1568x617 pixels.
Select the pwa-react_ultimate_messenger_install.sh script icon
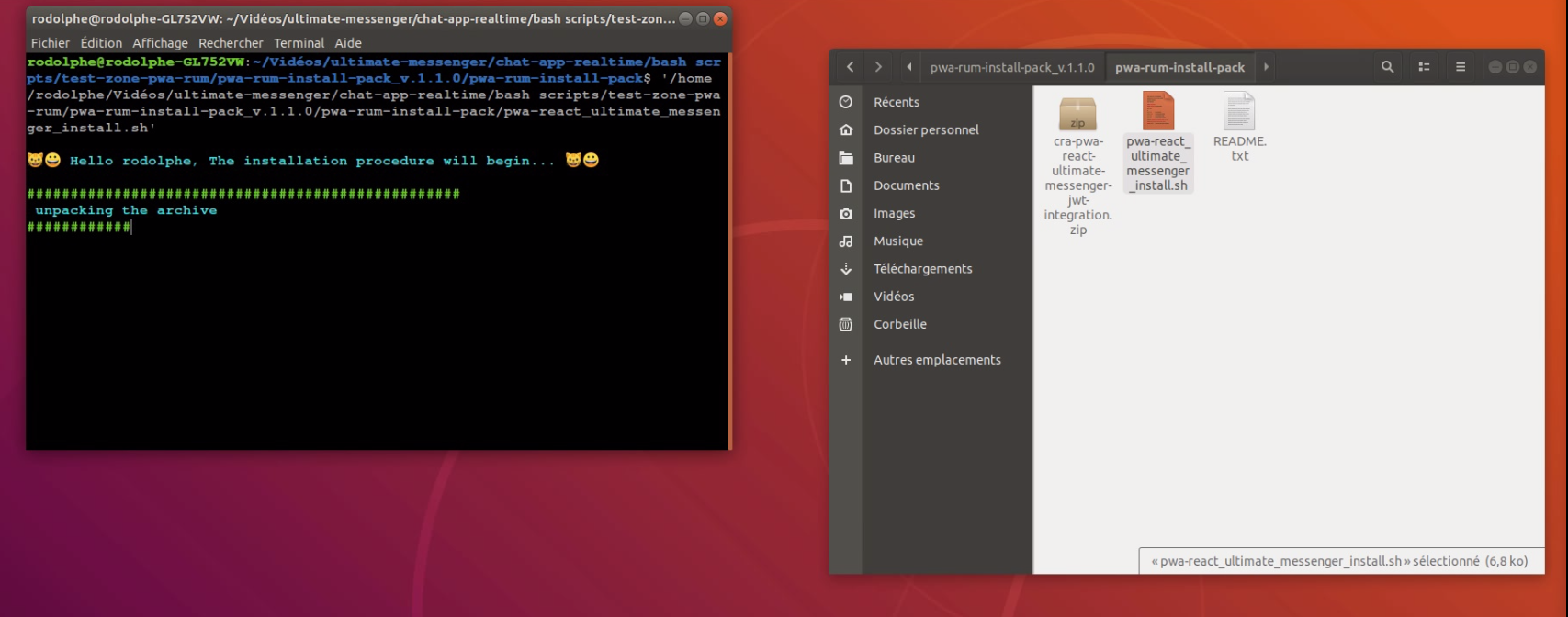coord(1157,111)
